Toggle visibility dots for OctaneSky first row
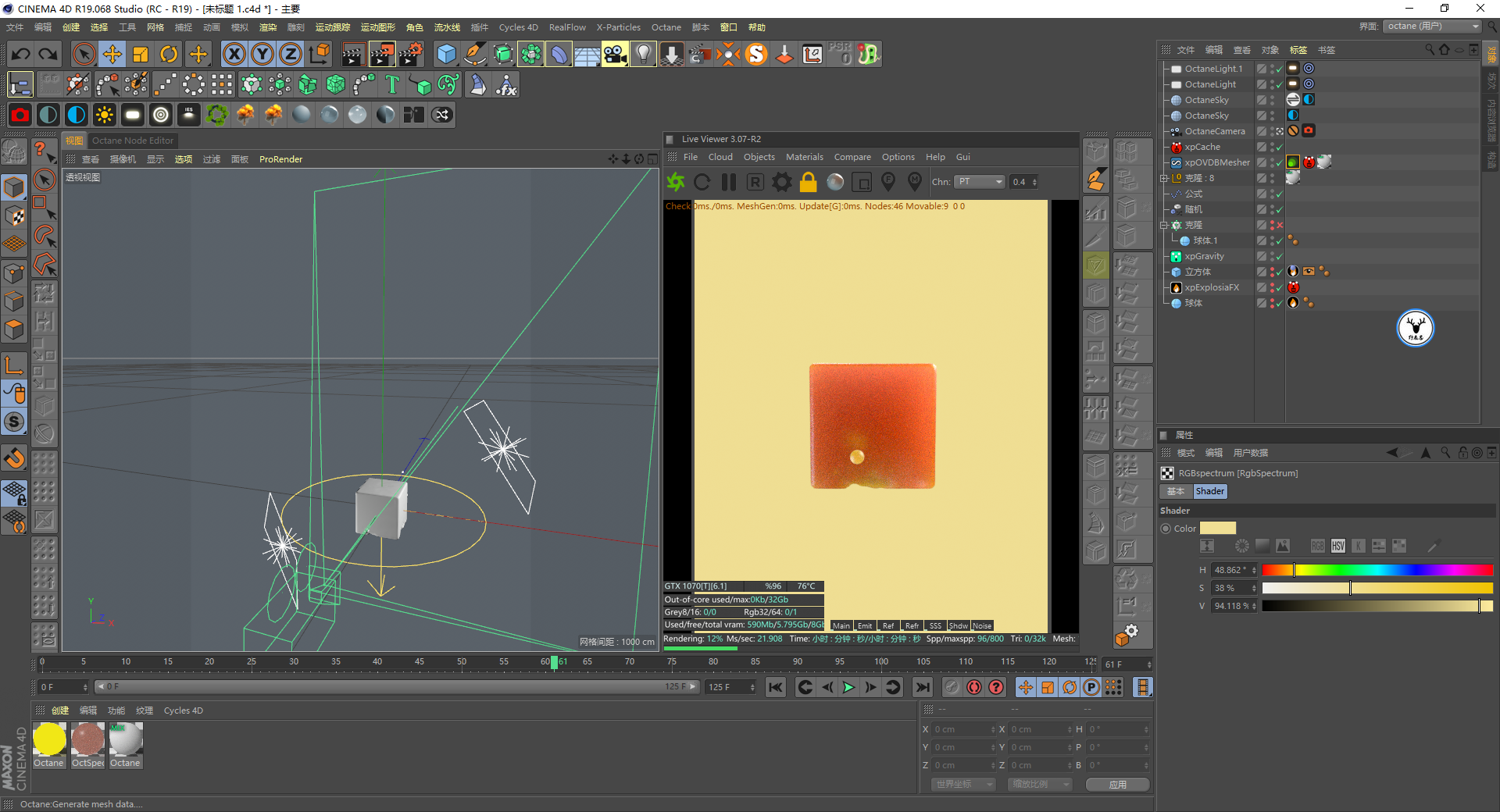 (1272, 100)
